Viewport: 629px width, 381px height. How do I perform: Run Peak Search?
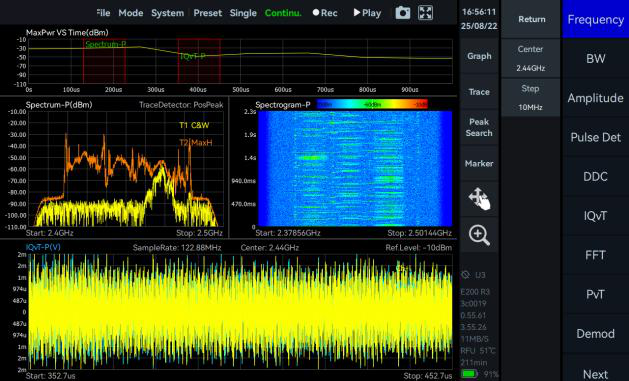pos(479,127)
